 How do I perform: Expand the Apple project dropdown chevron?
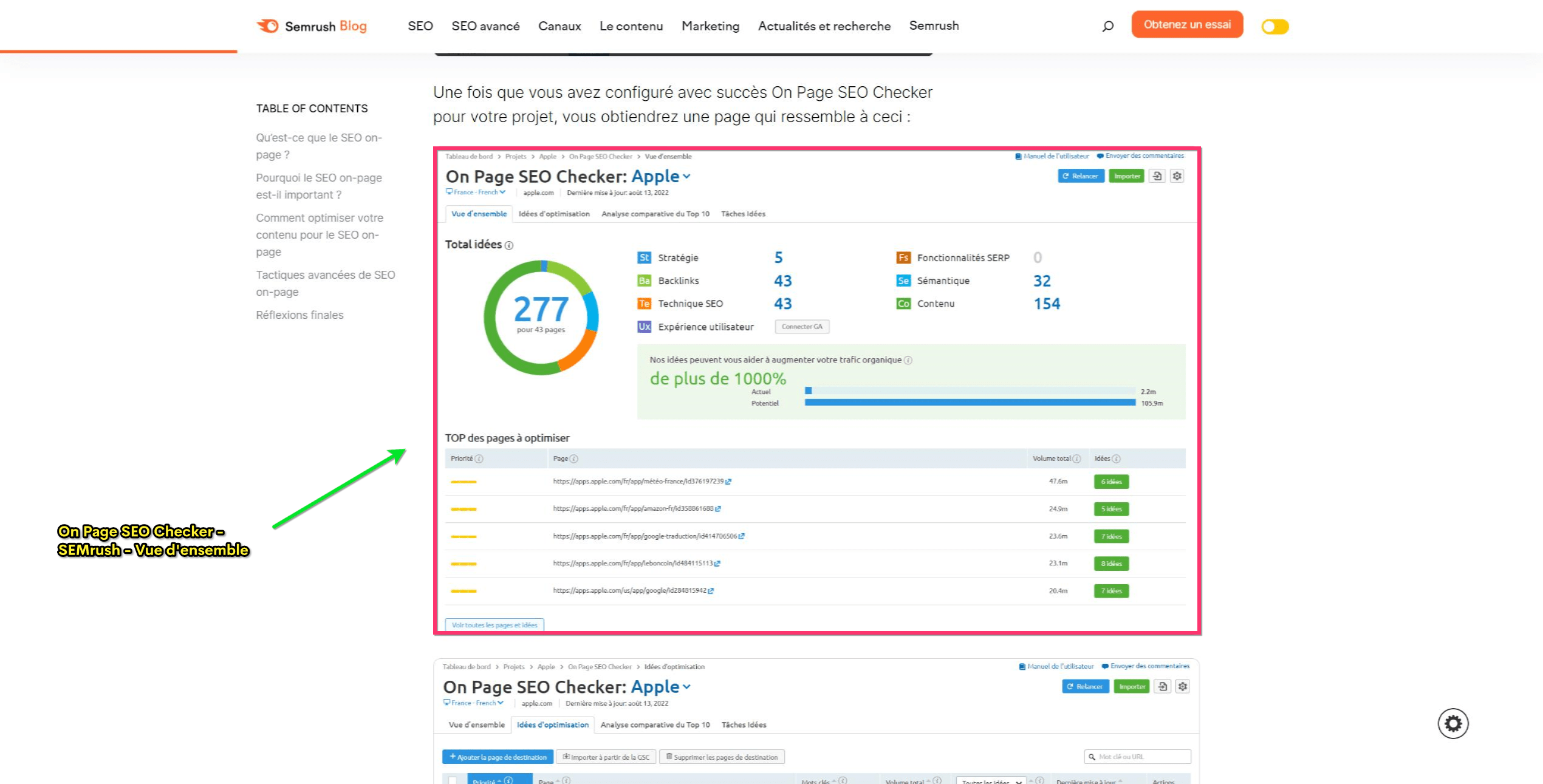[686, 177]
